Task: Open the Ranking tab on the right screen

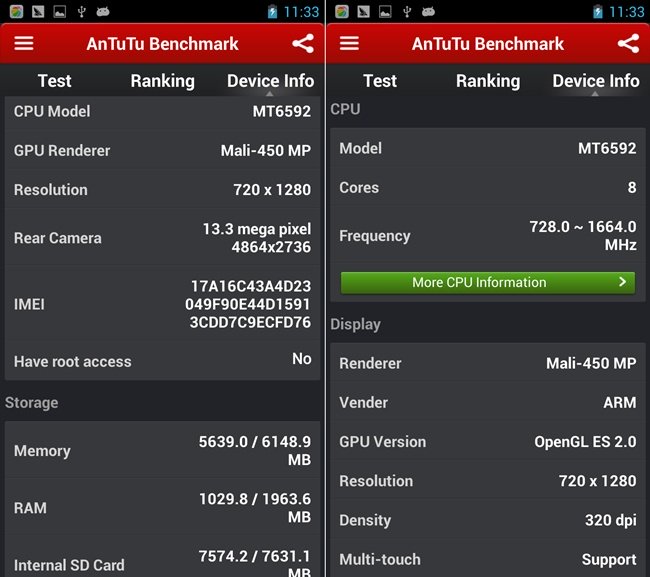Action: pos(487,81)
